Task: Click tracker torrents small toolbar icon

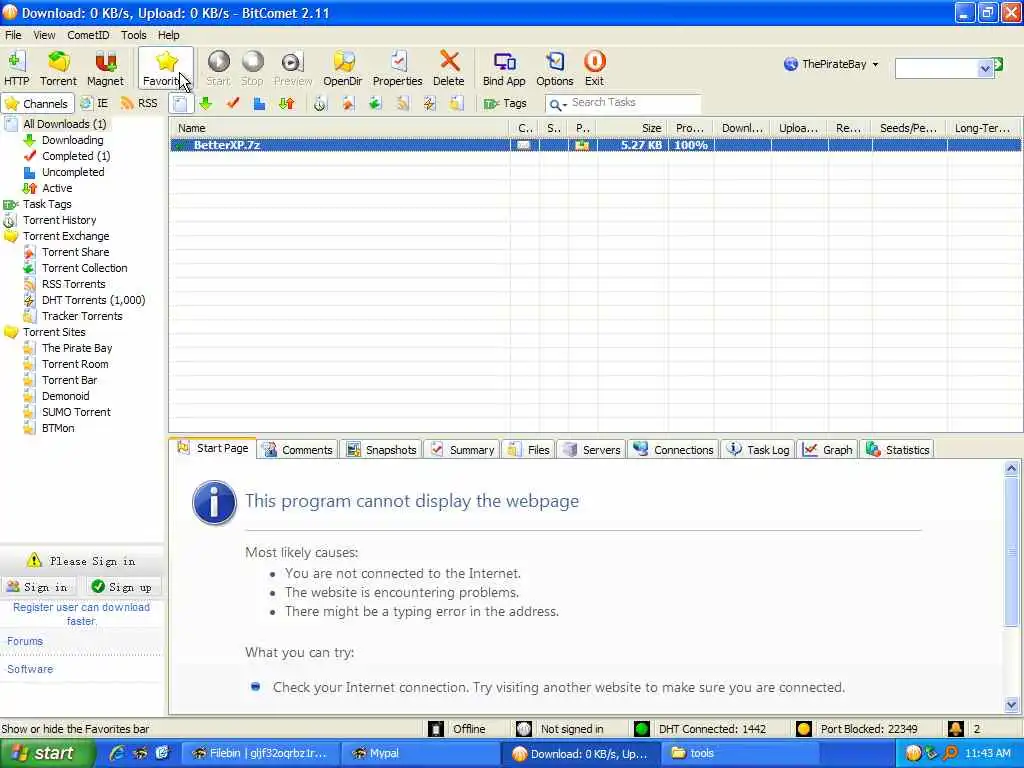Action: point(456,103)
